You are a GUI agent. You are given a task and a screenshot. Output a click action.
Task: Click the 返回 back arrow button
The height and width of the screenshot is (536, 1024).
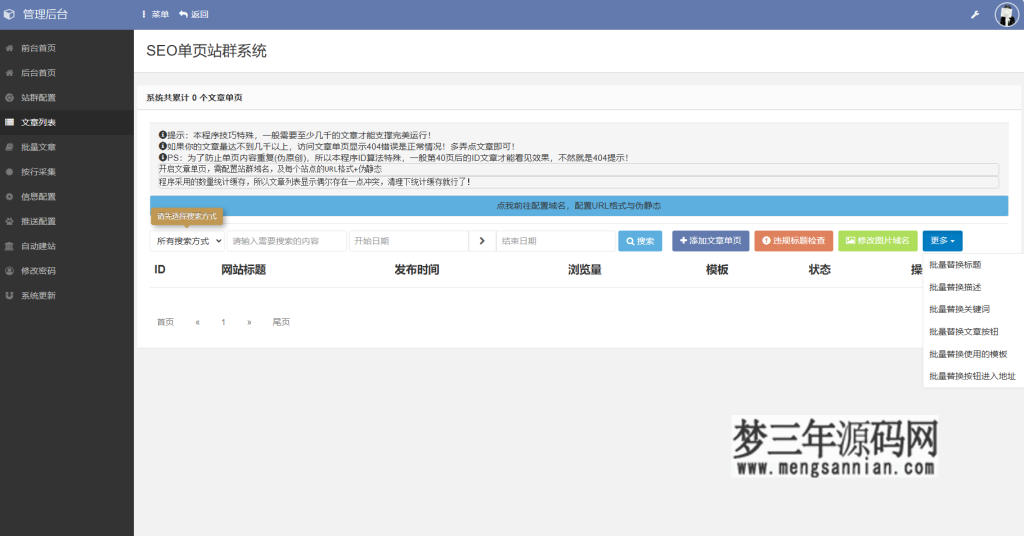pos(194,14)
